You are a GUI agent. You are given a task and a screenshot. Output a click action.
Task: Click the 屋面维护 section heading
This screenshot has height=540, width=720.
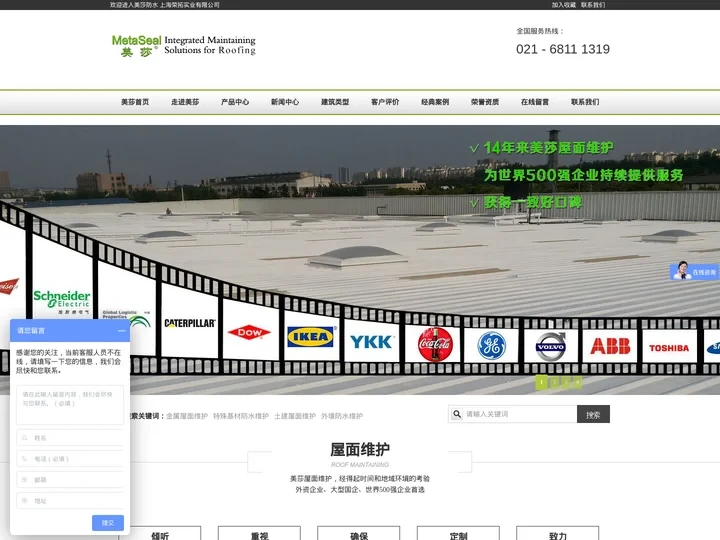(x=360, y=449)
